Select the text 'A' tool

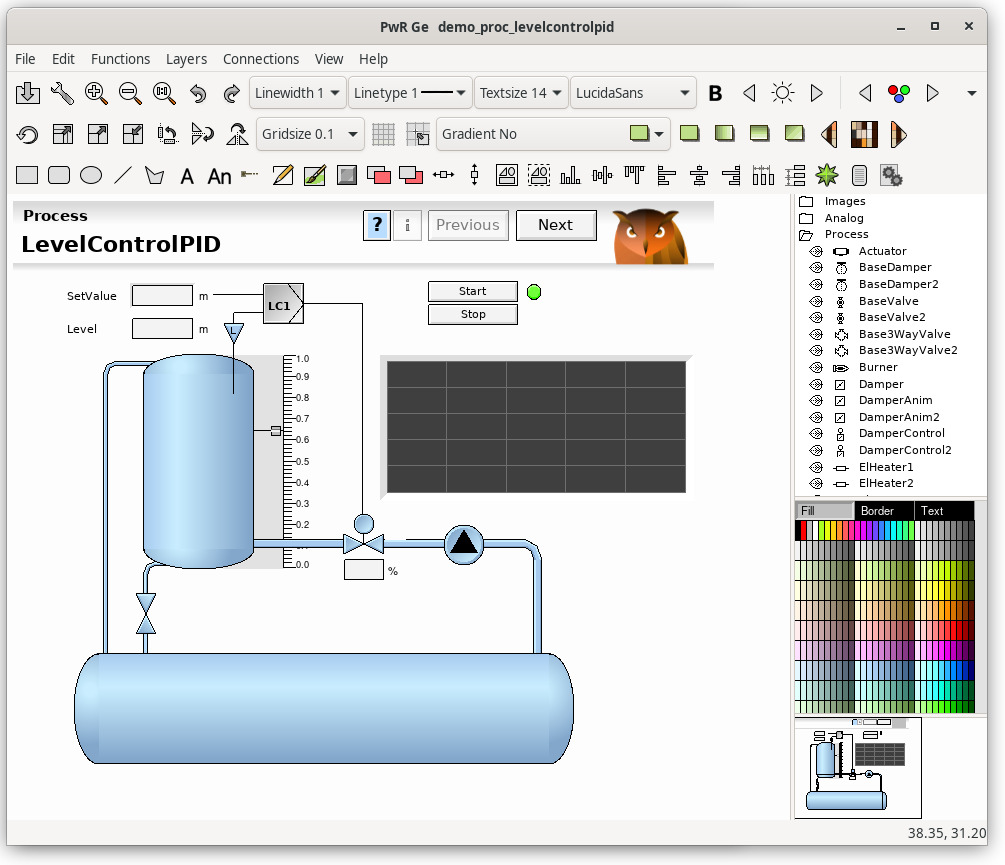187,176
